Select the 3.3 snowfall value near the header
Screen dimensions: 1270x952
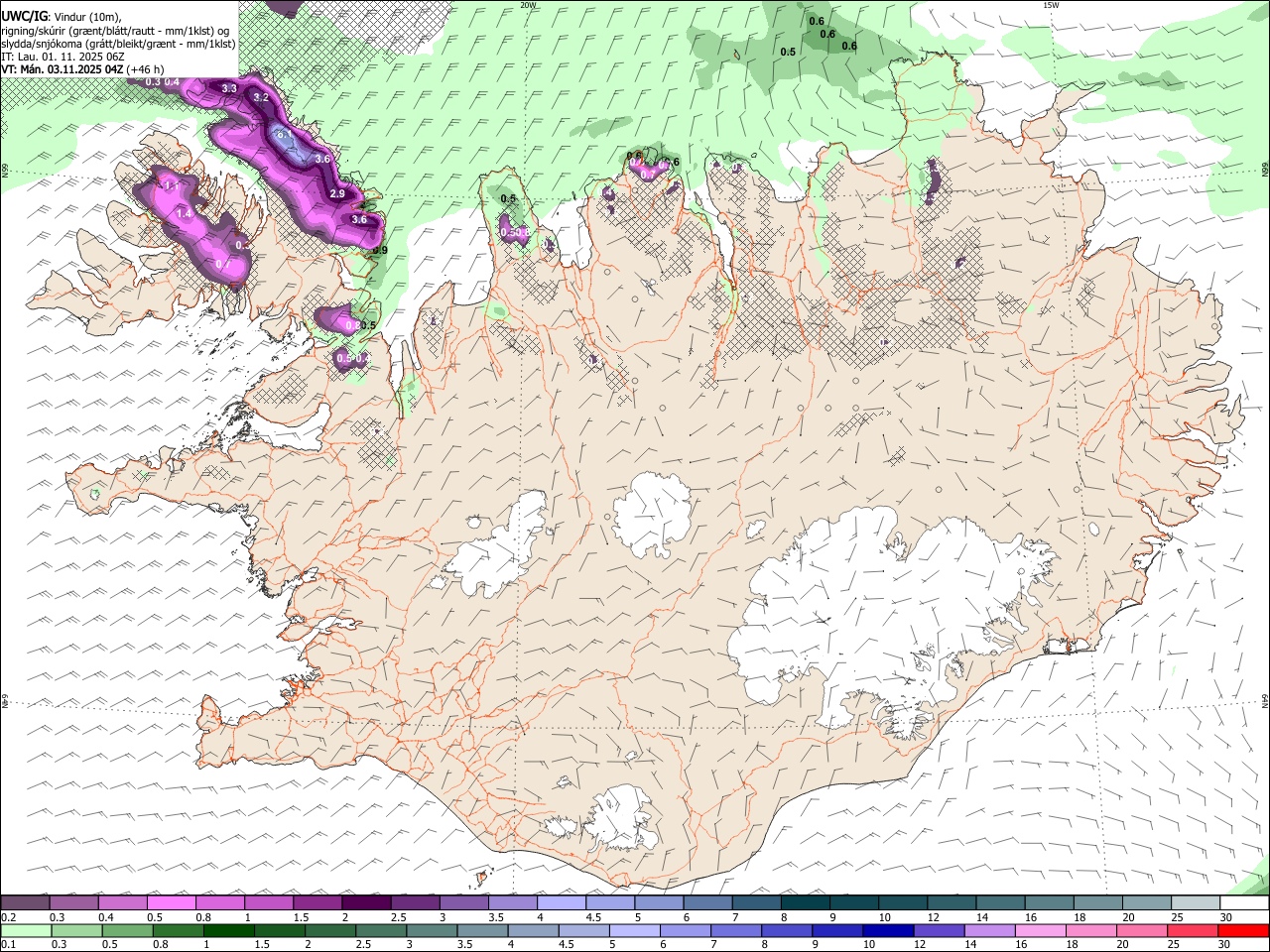[229, 88]
